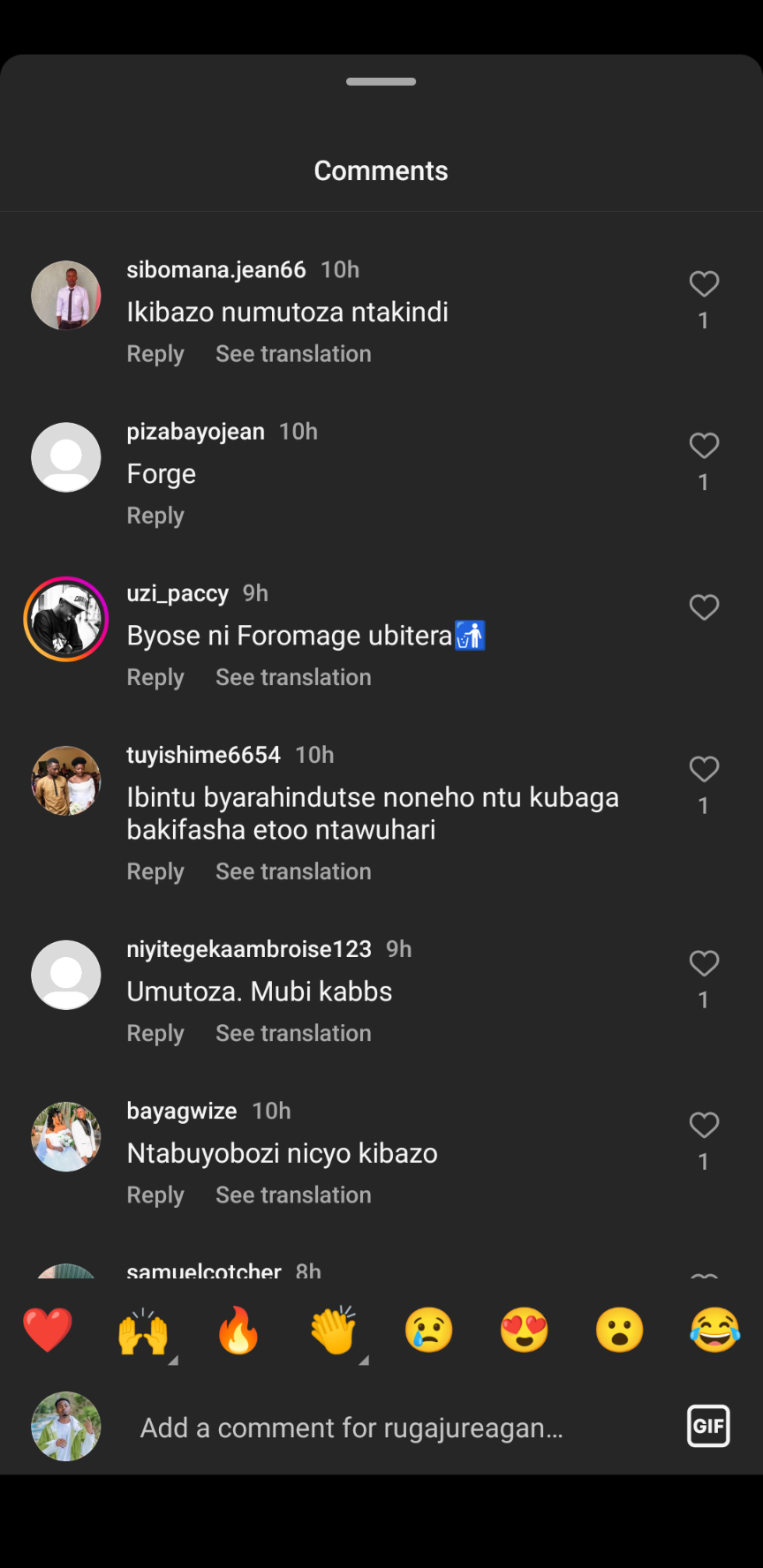This screenshot has width=763, height=1568.
Task: Insert the raised hands emoji
Action: coord(143,1331)
